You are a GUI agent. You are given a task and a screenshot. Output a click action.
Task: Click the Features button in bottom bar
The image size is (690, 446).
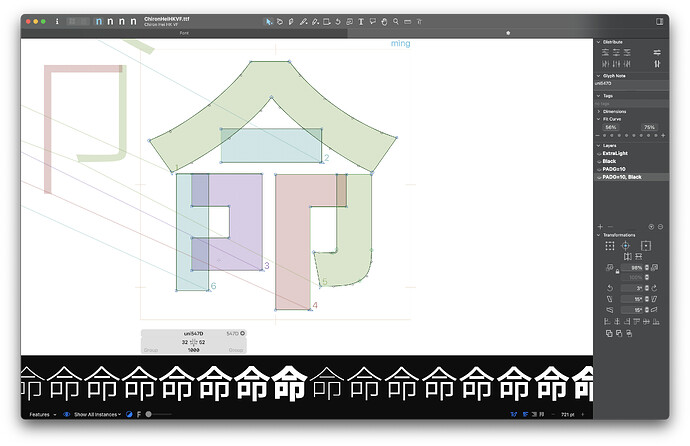[x=40, y=414]
